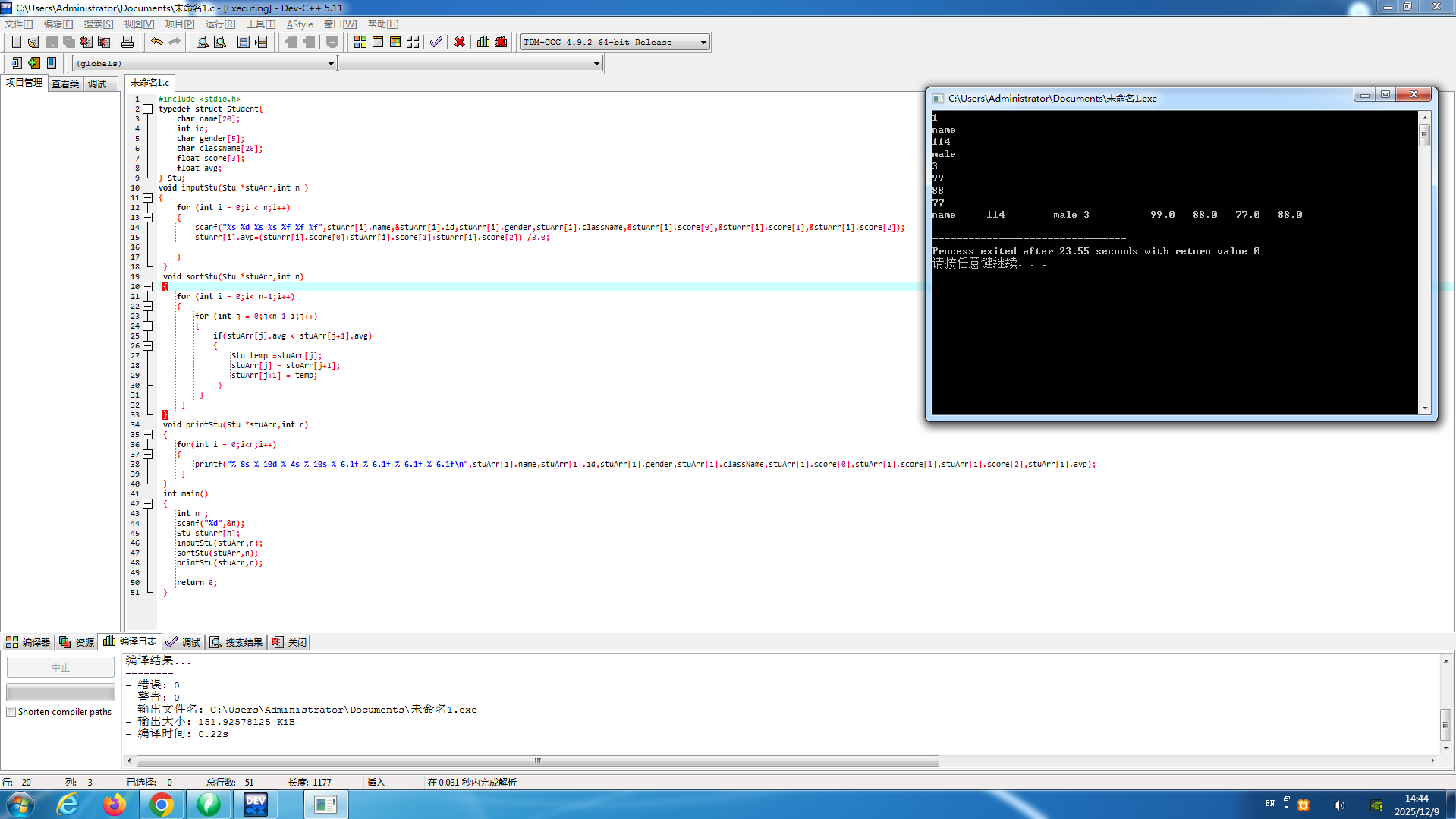The width and height of the screenshot is (1456, 819).
Task: Collapse the sortStu body fold at line 20
Action: [148, 287]
